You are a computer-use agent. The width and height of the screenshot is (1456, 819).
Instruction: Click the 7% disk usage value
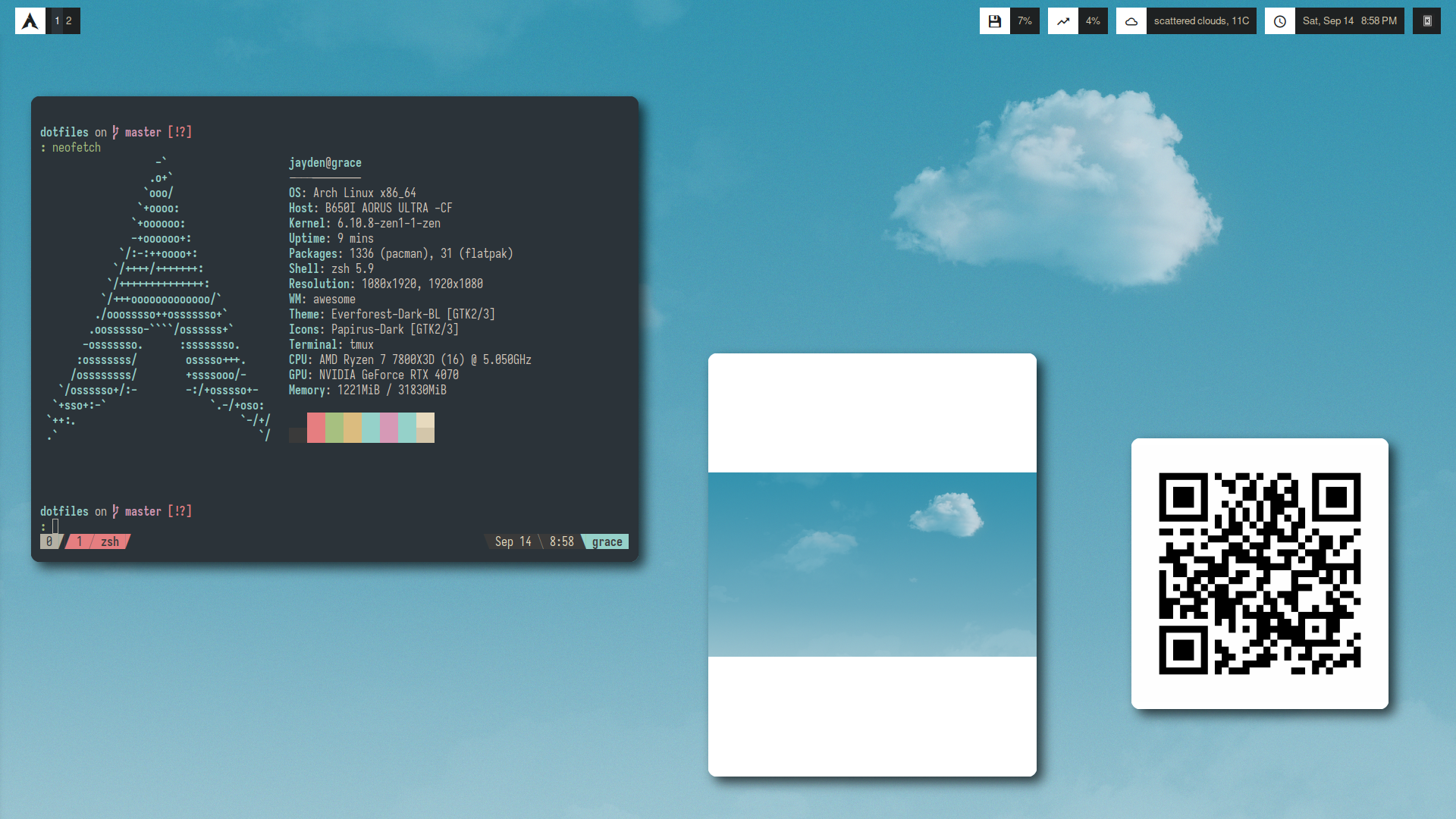tap(1025, 21)
